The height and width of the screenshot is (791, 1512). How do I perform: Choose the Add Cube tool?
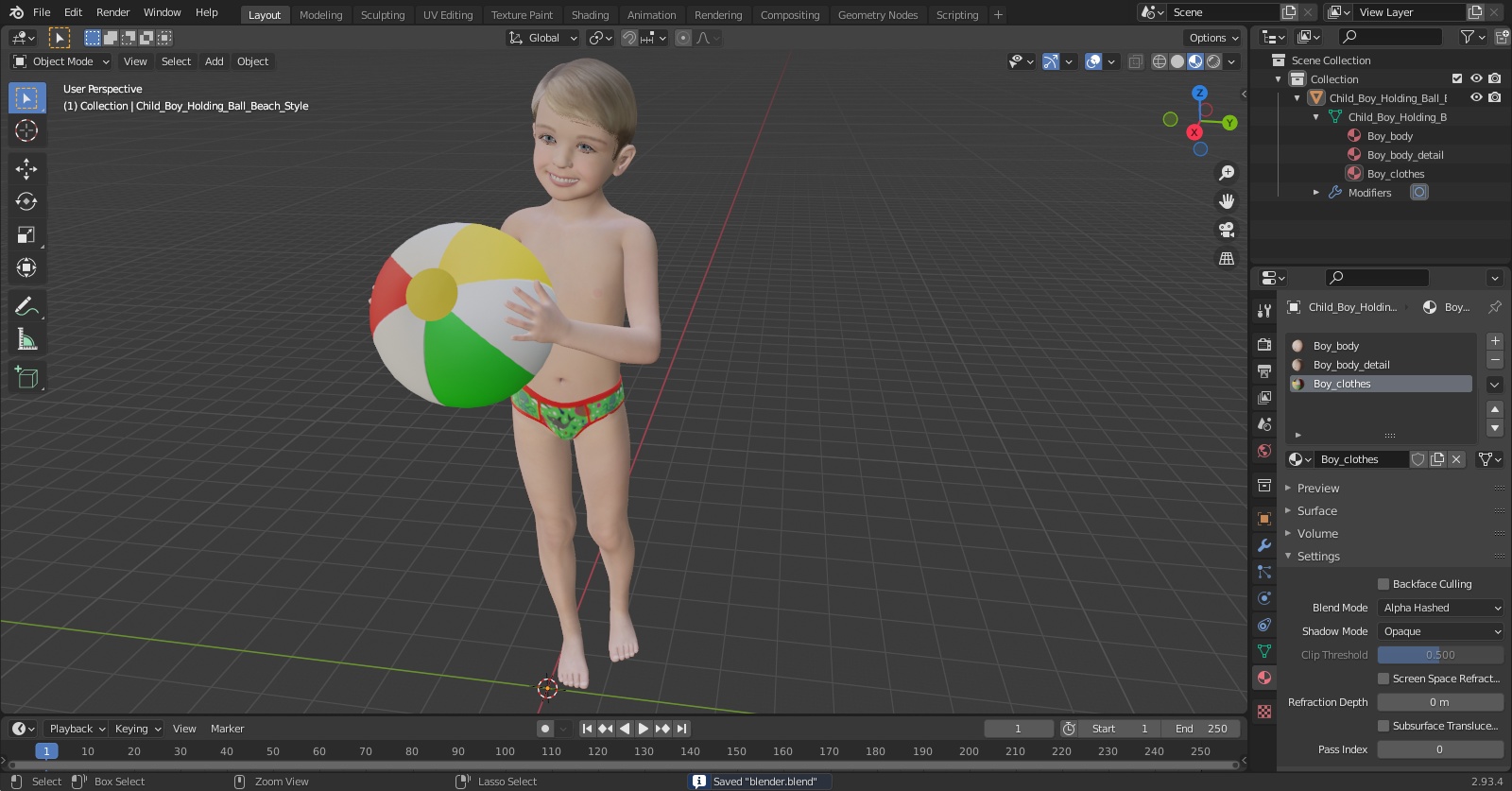tap(26, 378)
